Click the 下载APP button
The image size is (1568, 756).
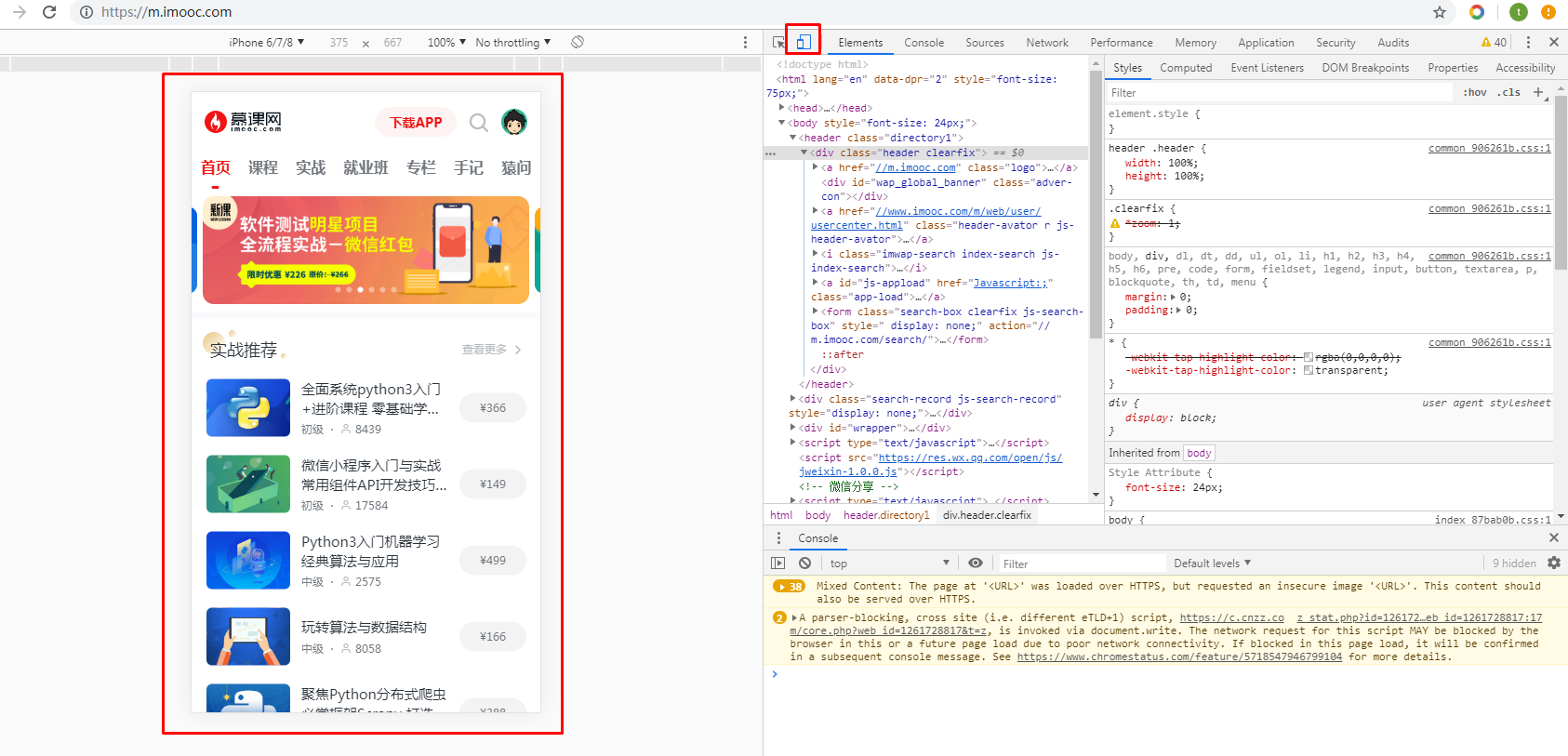[x=416, y=122]
